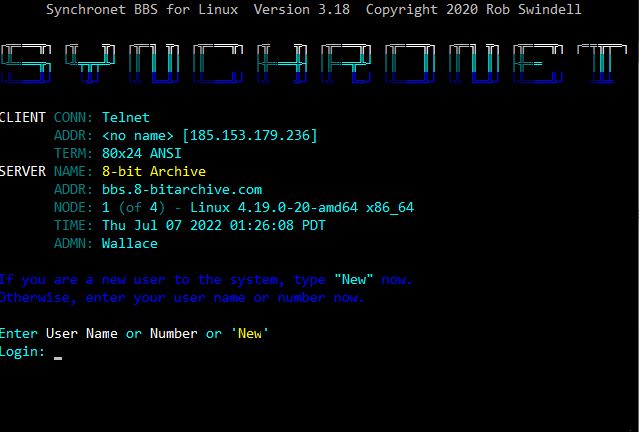Click the 'CONN:' field label
The image size is (639, 432).
point(73,117)
